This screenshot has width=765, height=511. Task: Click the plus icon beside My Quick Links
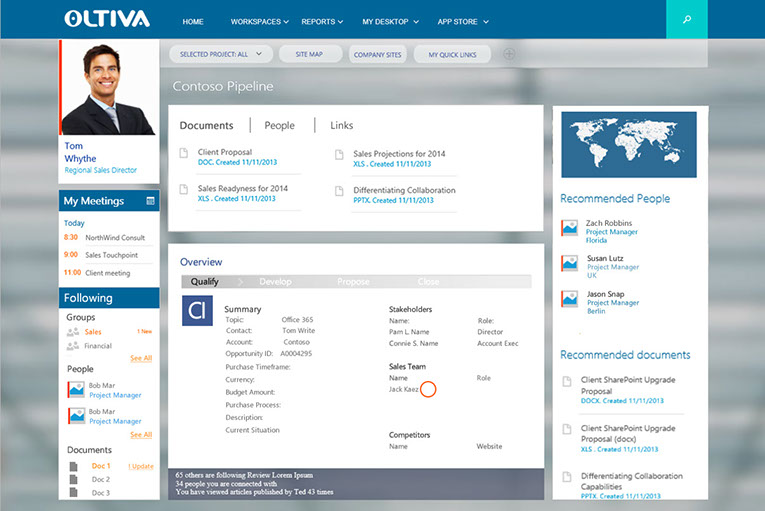[x=509, y=54]
